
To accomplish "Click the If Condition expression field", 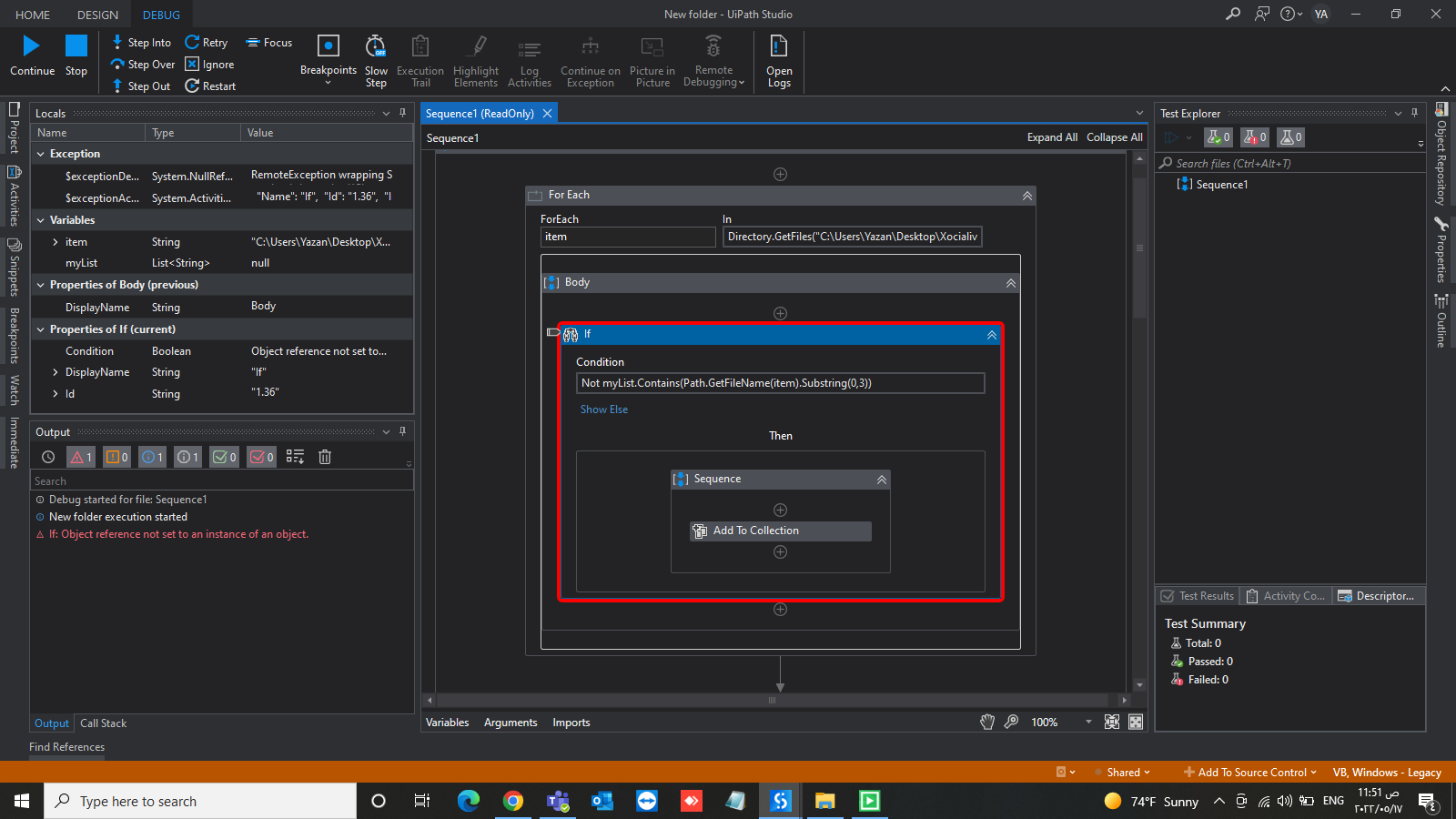I will pos(780,383).
